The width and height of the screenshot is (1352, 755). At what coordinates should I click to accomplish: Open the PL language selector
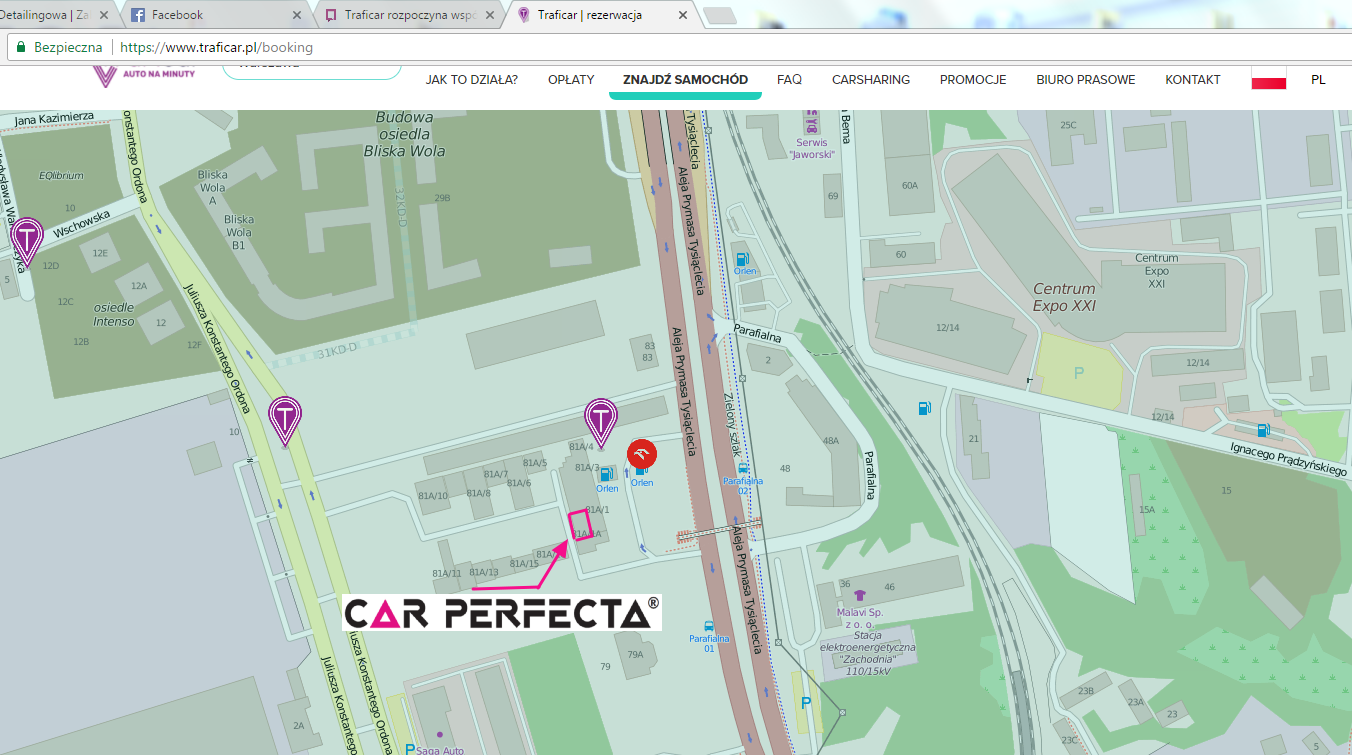click(x=1318, y=79)
